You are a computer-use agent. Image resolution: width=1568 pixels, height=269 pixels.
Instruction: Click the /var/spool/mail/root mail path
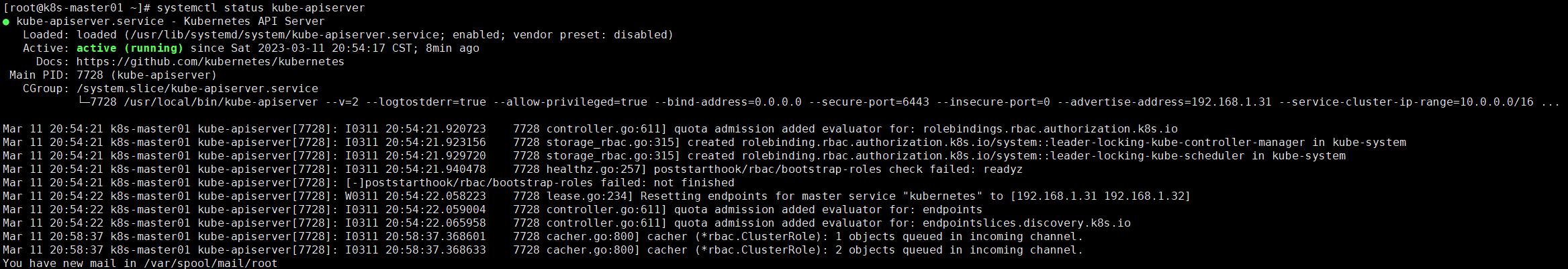coord(211,263)
